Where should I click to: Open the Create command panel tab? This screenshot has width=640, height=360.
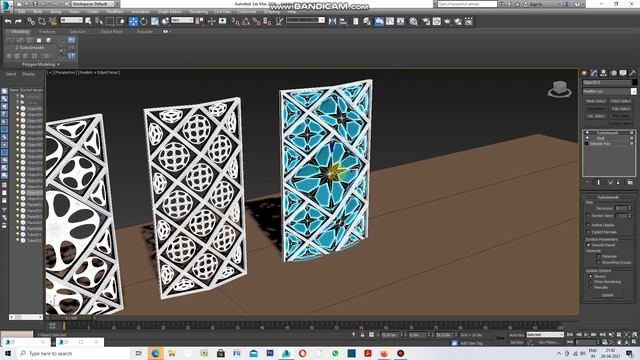point(584,73)
